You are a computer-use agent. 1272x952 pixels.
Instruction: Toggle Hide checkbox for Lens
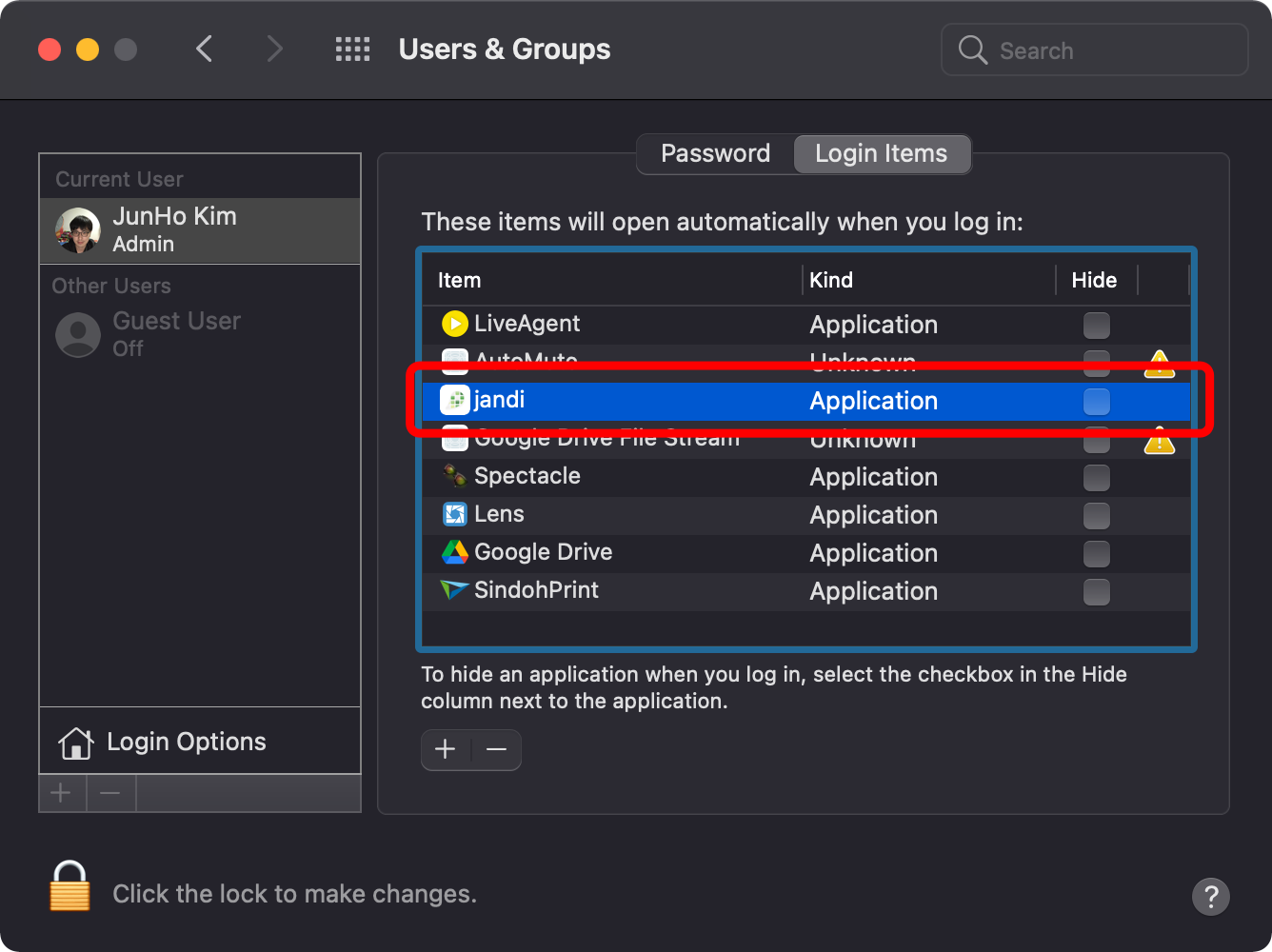[1097, 516]
